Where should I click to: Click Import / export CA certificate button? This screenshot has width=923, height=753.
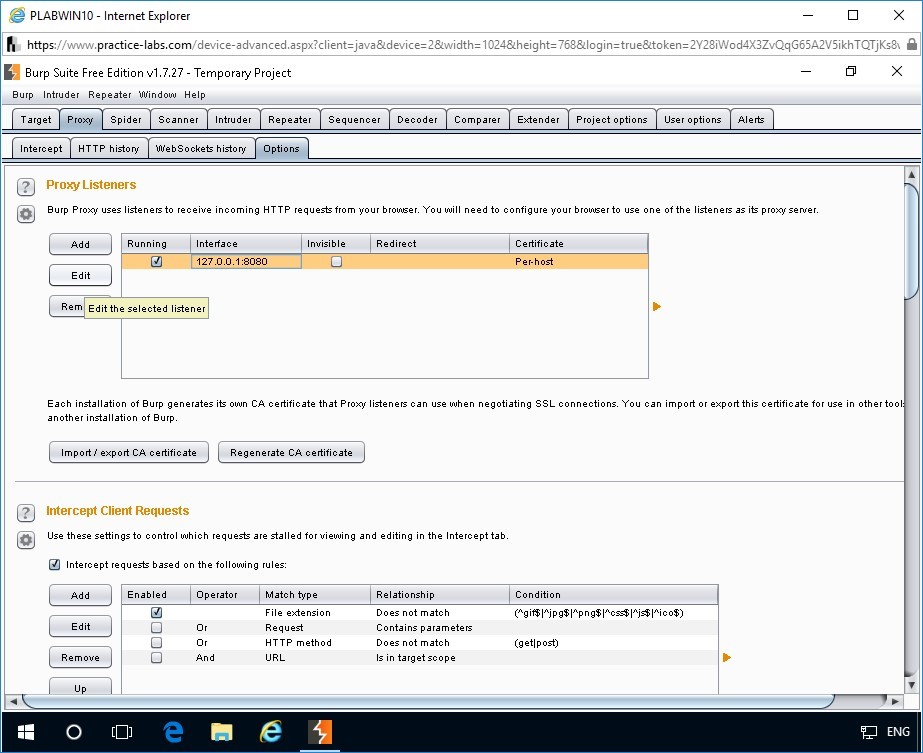point(129,453)
